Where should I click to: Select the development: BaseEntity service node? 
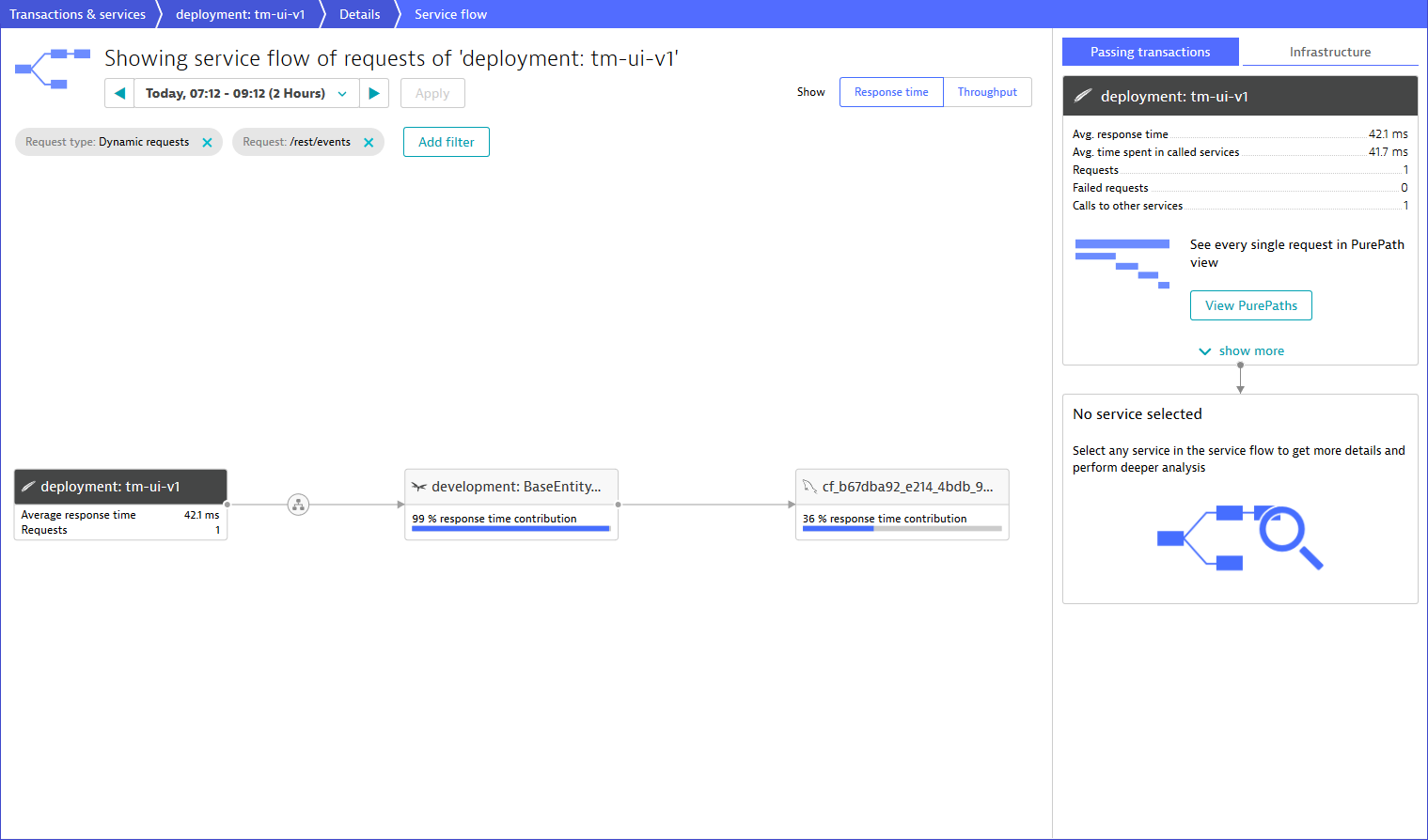510,487
